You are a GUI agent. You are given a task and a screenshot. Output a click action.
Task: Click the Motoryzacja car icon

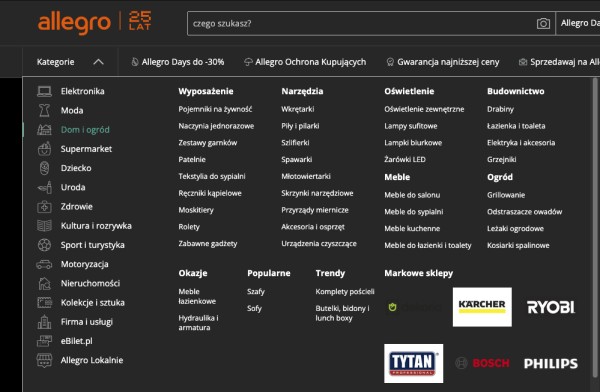pyautogui.click(x=44, y=264)
